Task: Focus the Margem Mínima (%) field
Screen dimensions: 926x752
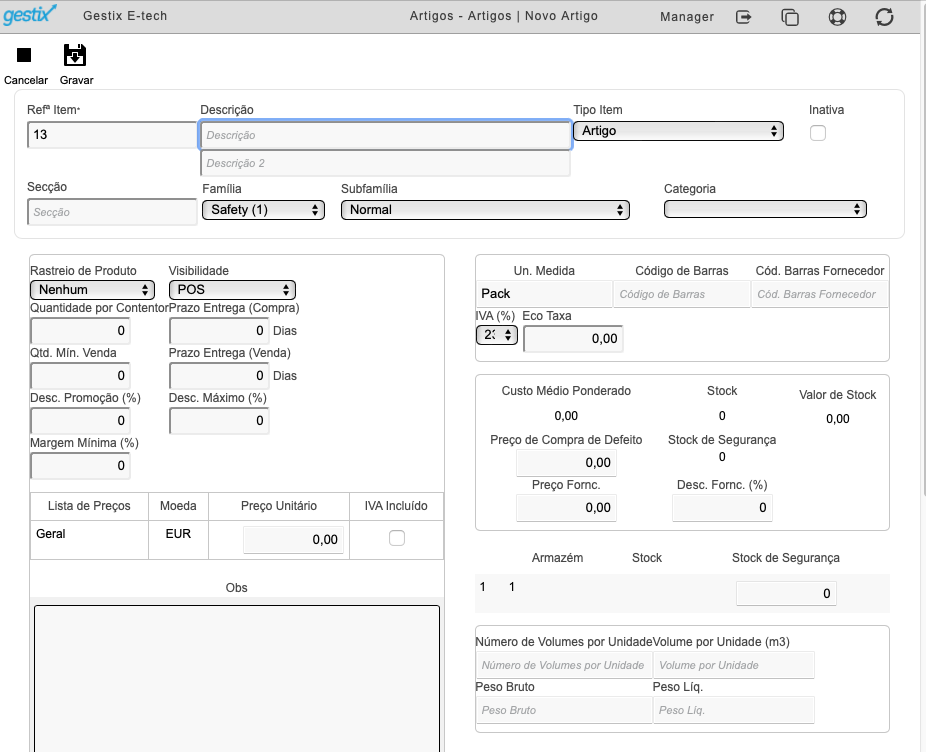Action: pos(80,465)
